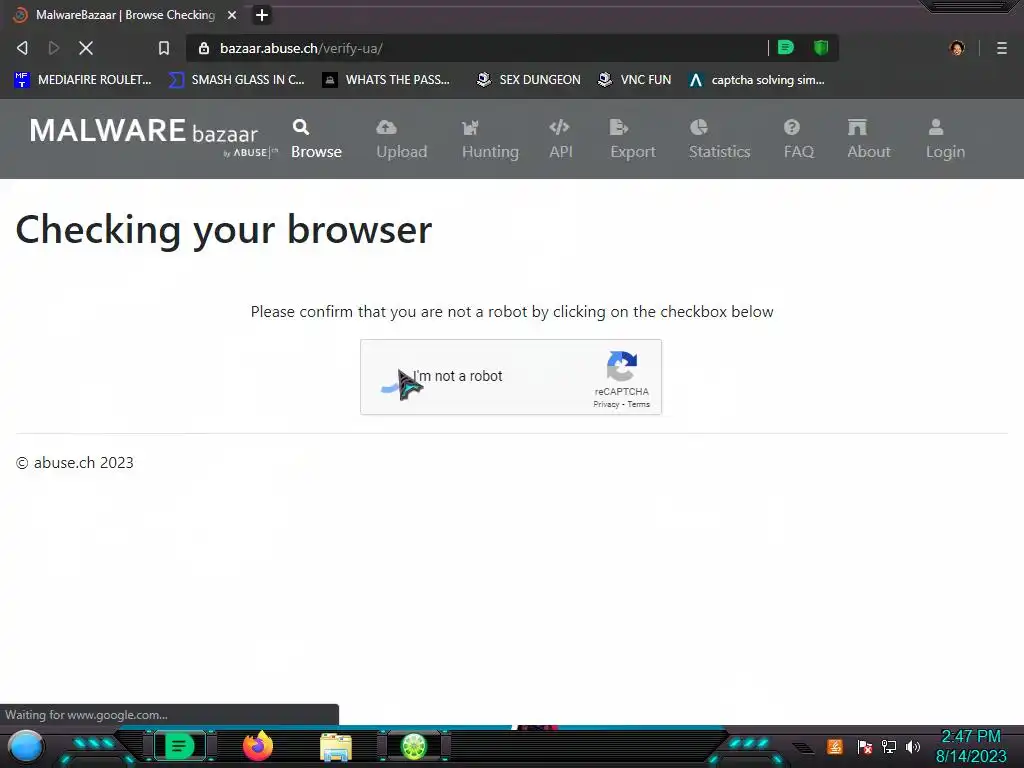
Task: Open the green chat app on taskbar
Action: pos(180,746)
